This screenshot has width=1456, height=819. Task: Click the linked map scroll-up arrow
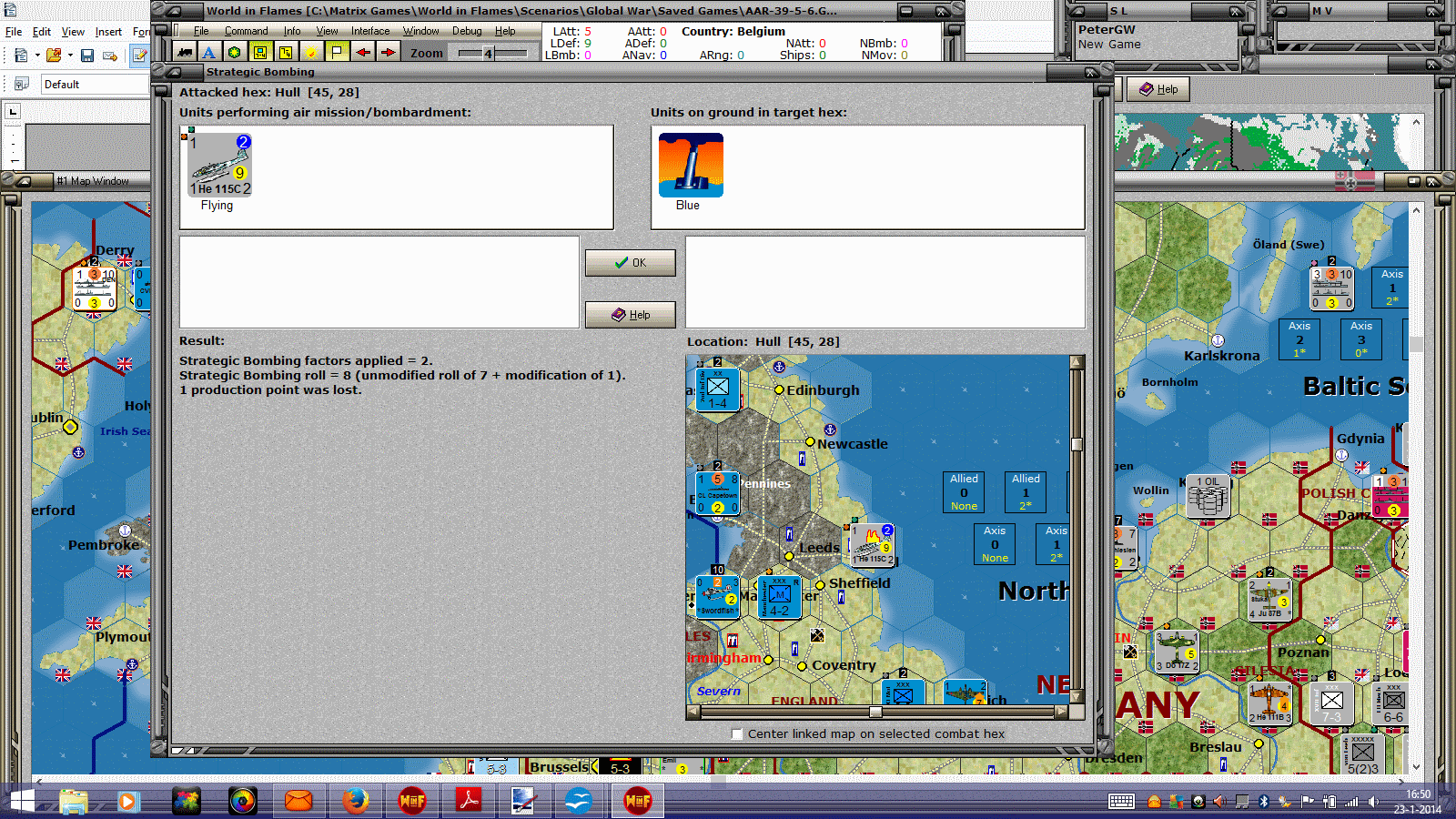(1077, 361)
